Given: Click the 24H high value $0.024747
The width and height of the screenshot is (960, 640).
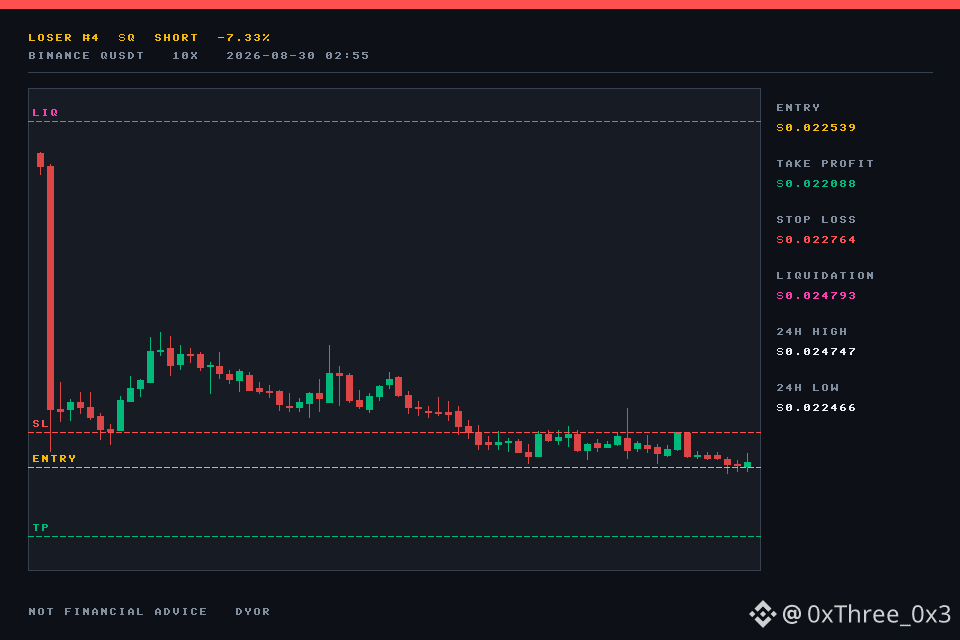Looking at the screenshot, I should tap(816, 352).
